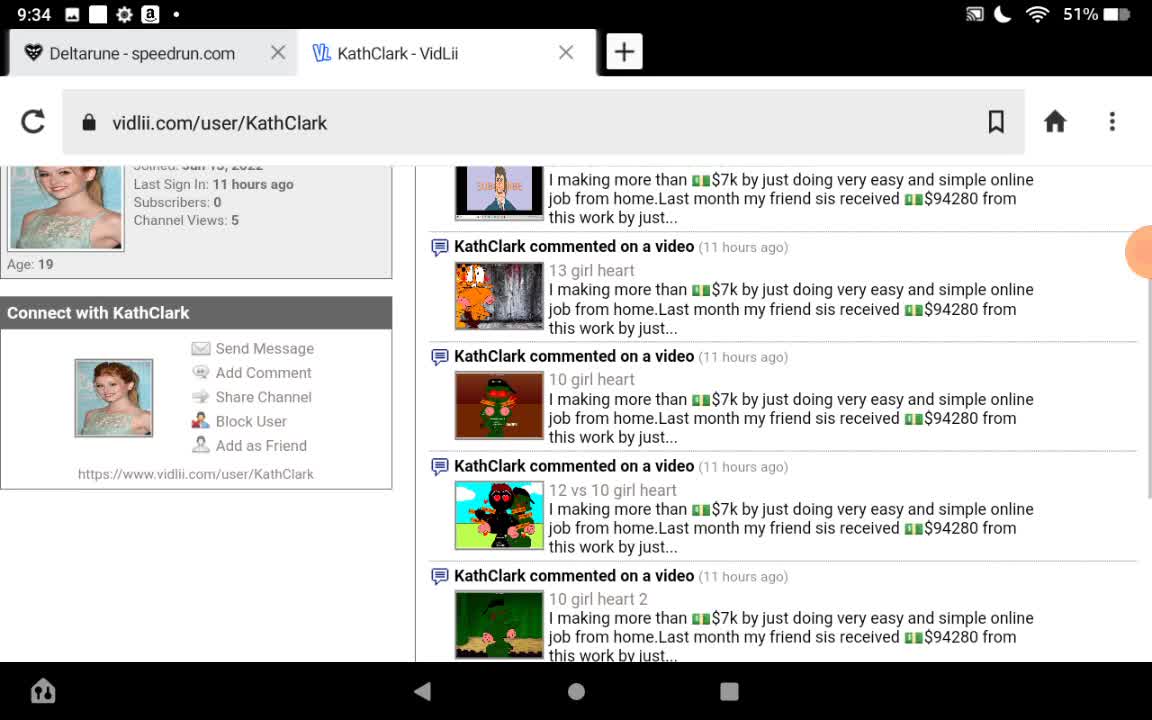Open the 13 girl heart video title
Viewport: 1152px width, 720px height.
click(x=591, y=270)
